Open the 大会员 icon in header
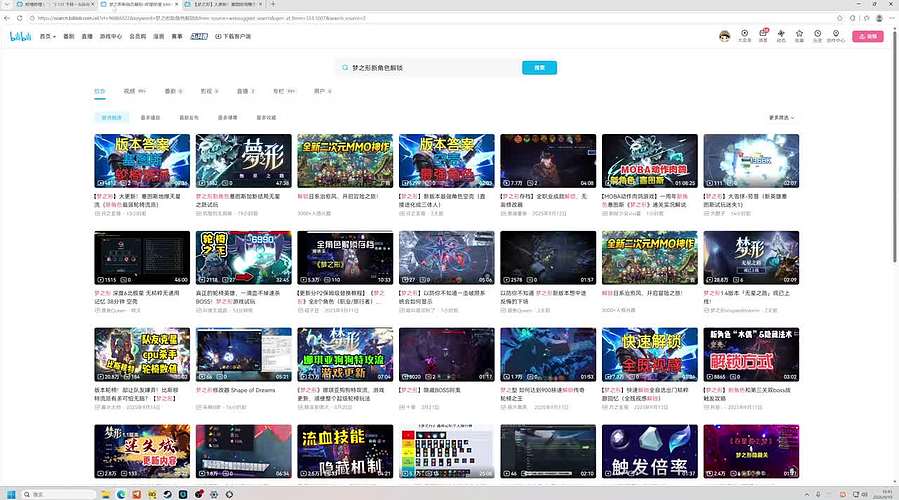The height and width of the screenshot is (500, 899). click(744, 36)
